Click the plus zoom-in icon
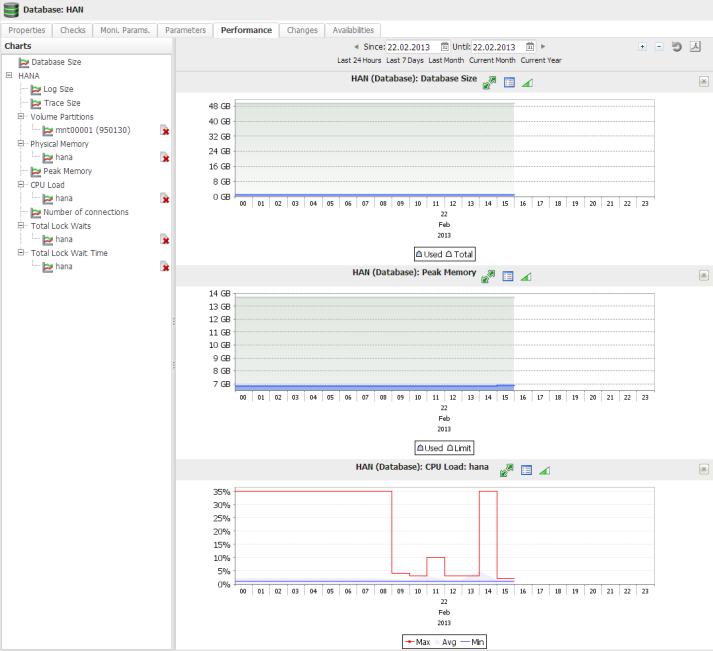Viewport: 713px width, 651px height. point(642,46)
